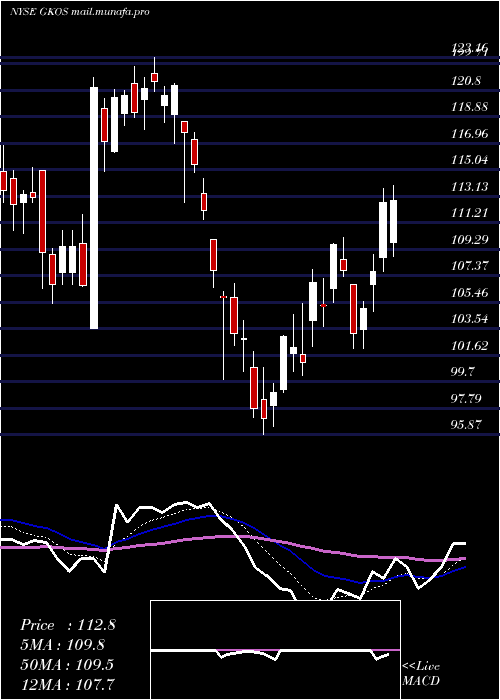500x700 pixels.
Task: Click the last white candlestick on the right
Action: point(393,221)
